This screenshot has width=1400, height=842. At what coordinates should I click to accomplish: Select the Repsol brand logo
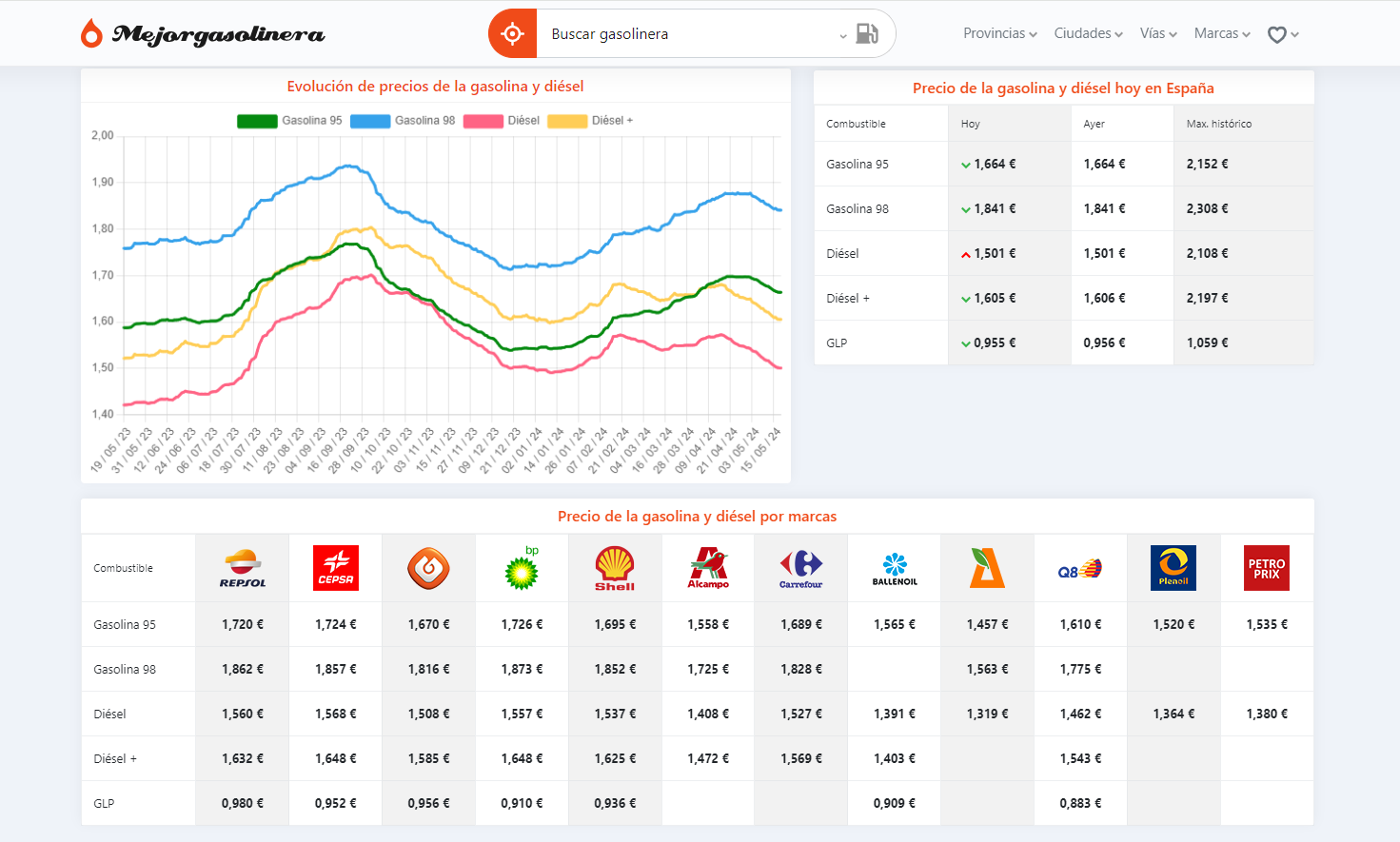[x=243, y=568]
